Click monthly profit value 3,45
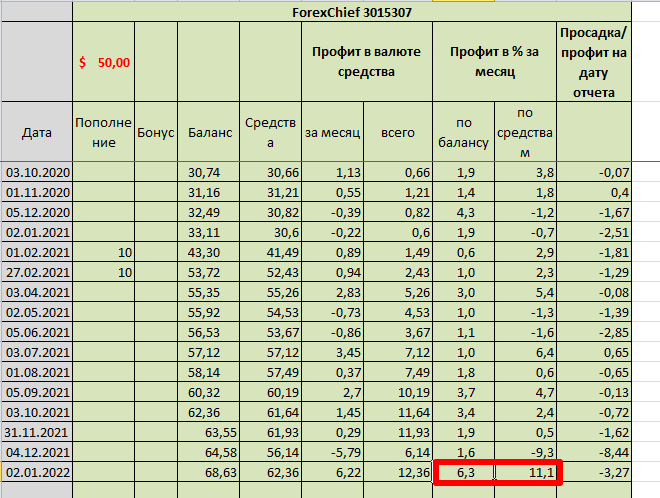 point(333,352)
